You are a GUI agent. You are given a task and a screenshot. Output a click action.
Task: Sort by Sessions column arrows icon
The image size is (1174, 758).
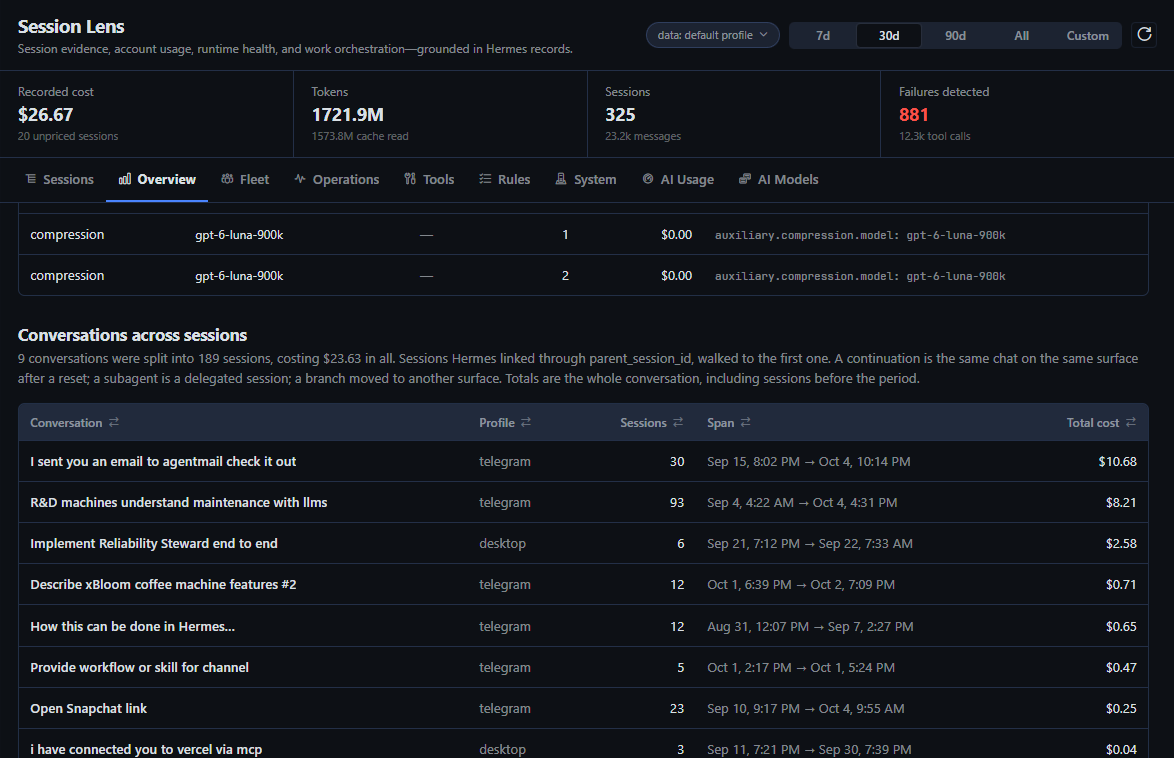(x=678, y=422)
